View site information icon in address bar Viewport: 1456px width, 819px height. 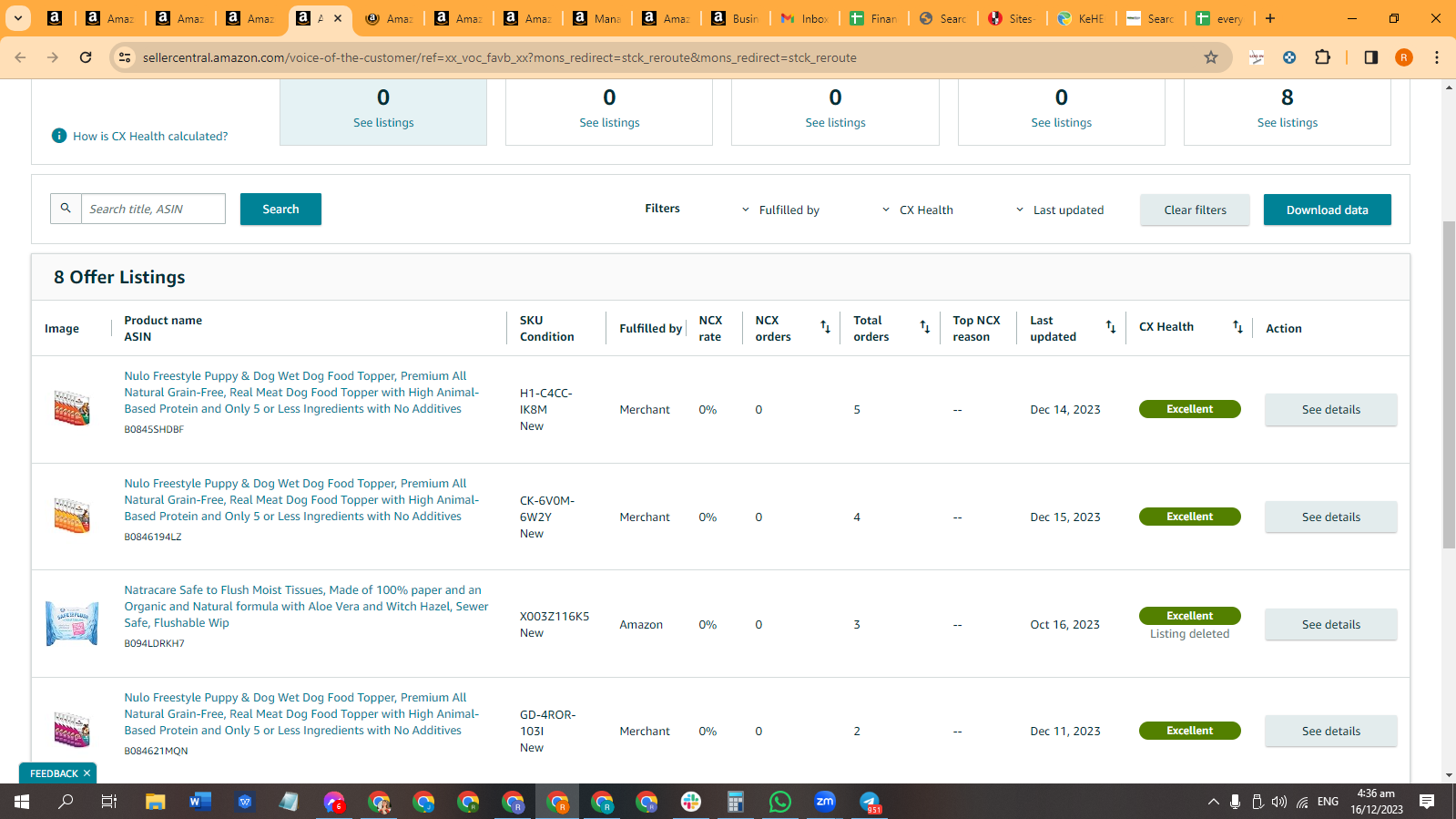click(x=126, y=57)
